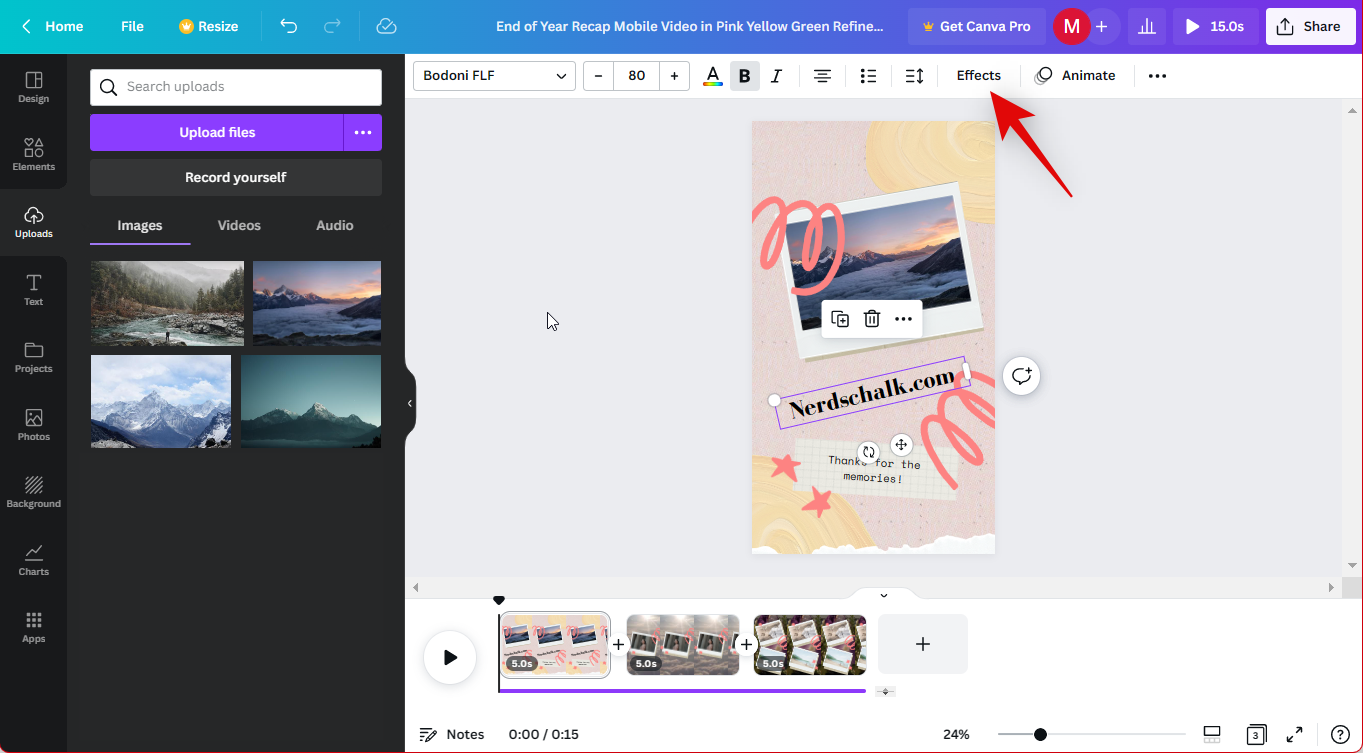Open more options for selected element
Image resolution: width=1363 pixels, height=753 pixels.
tap(903, 319)
